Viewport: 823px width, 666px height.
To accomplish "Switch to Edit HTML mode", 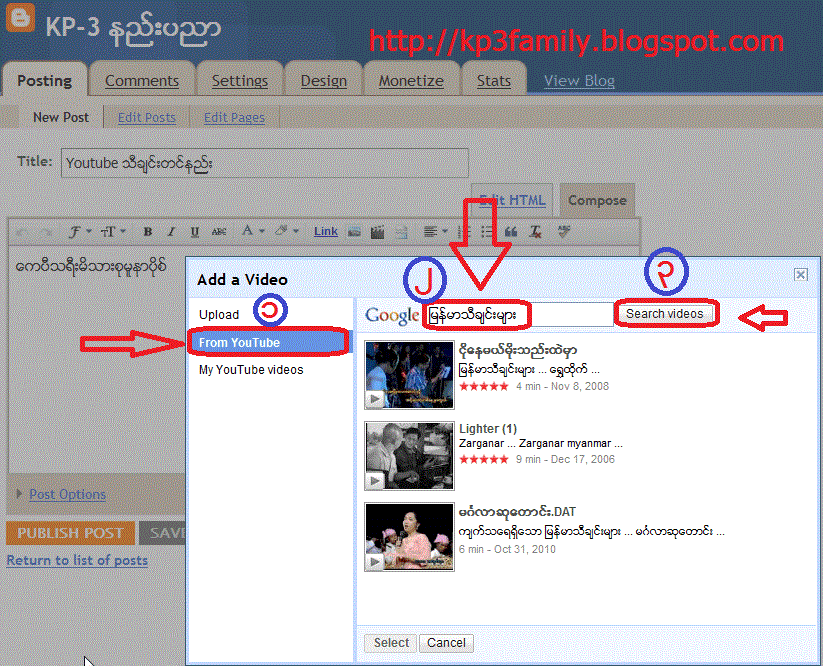I will 512,200.
